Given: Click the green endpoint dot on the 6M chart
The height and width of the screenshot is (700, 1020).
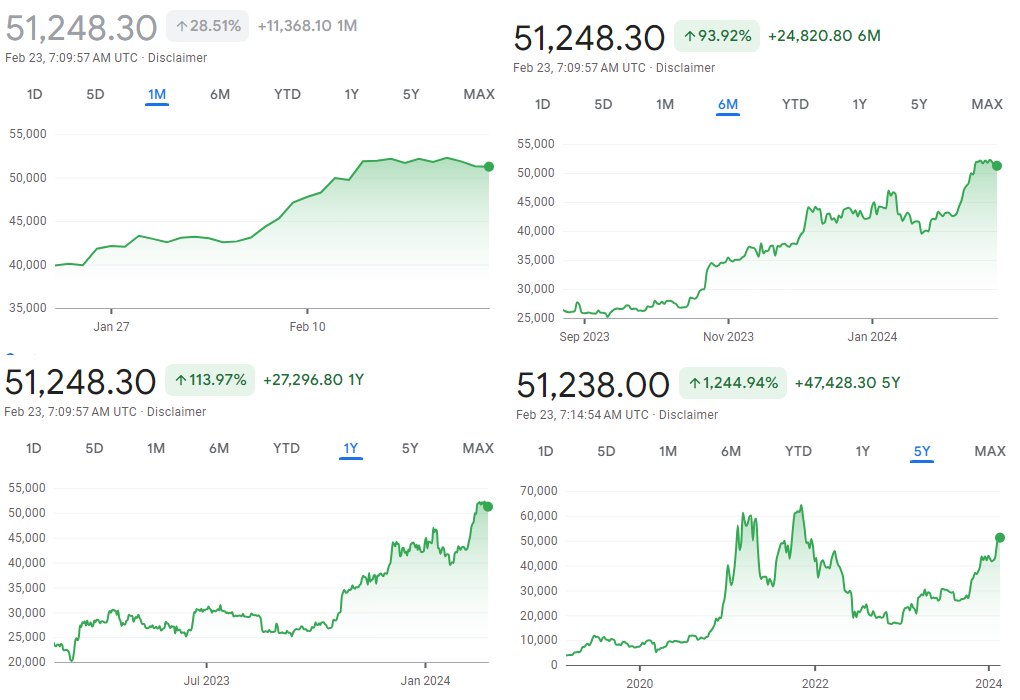Looking at the screenshot, I should tap(996, 165).
